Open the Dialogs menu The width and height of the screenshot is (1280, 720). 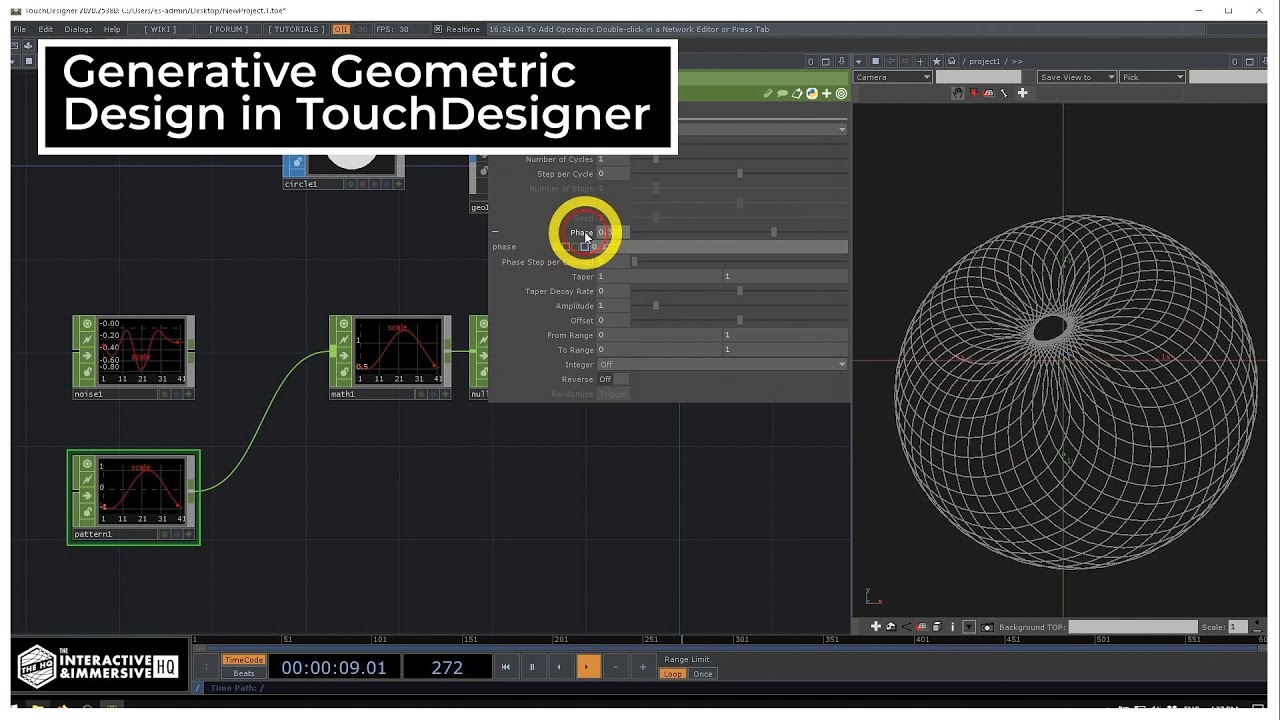78,29
